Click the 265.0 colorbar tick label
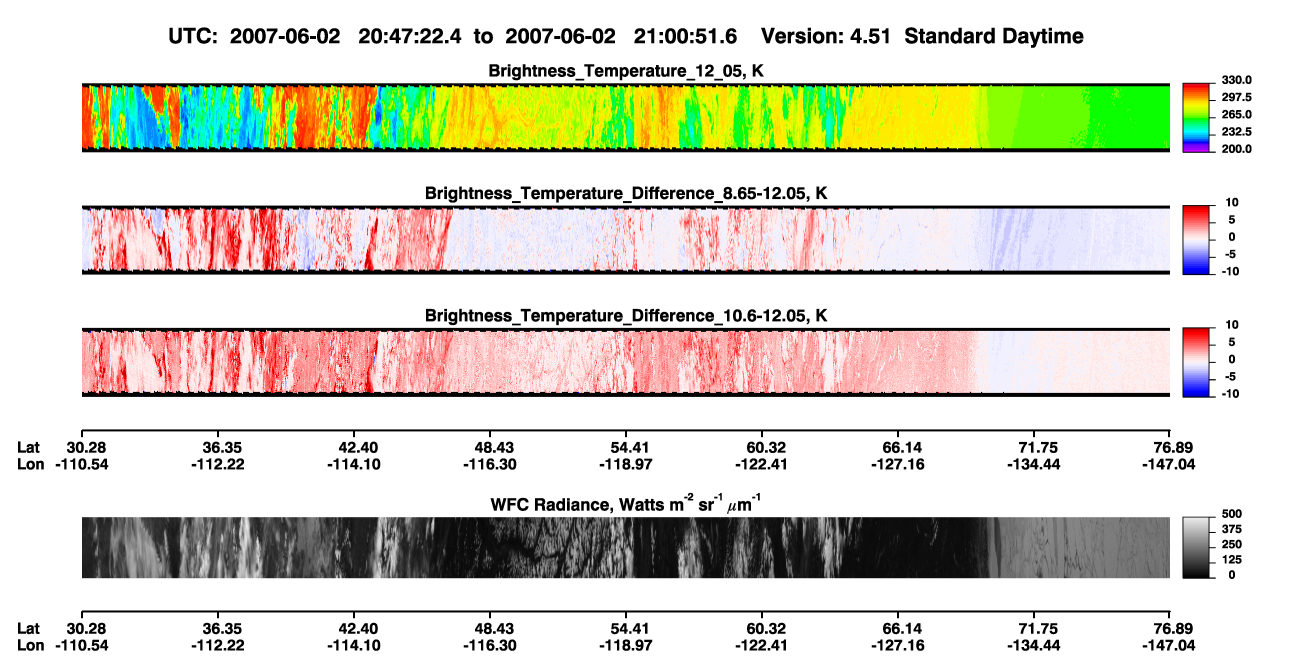This screenshot has width=1300, height=667. [1236, 115]
